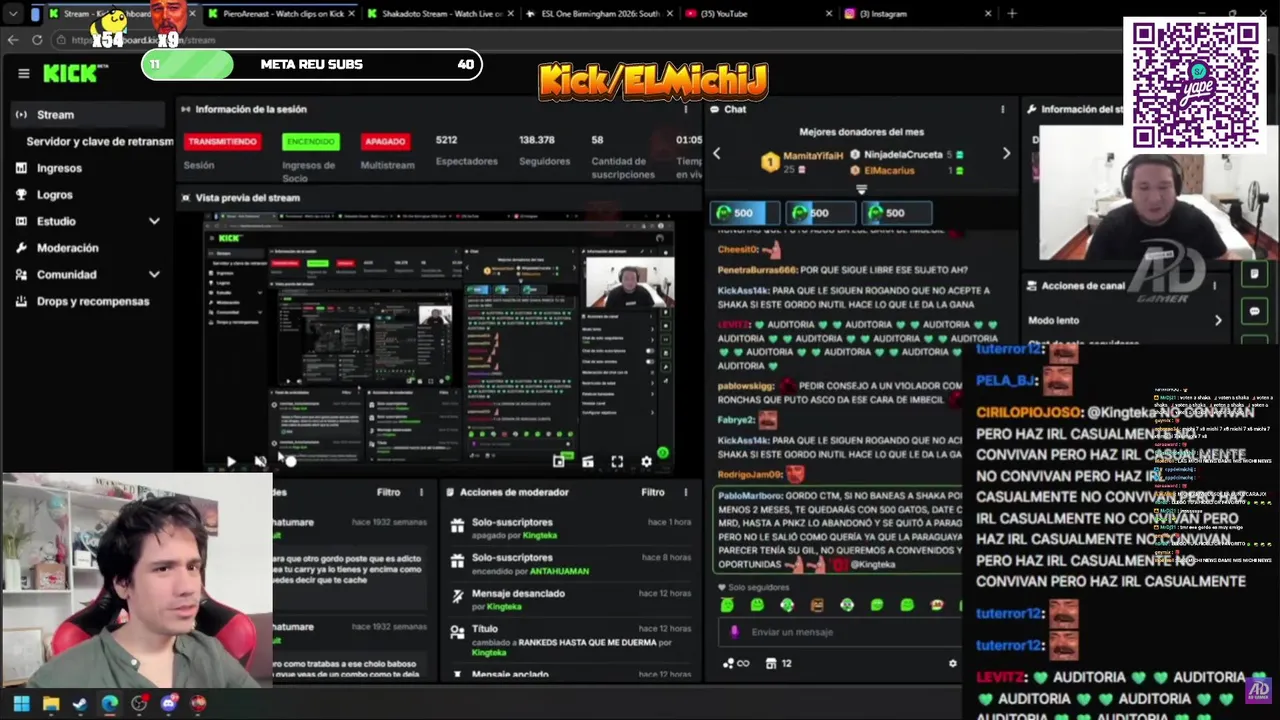
Task: Open the Moderación sidebar section
Action: 68,248
